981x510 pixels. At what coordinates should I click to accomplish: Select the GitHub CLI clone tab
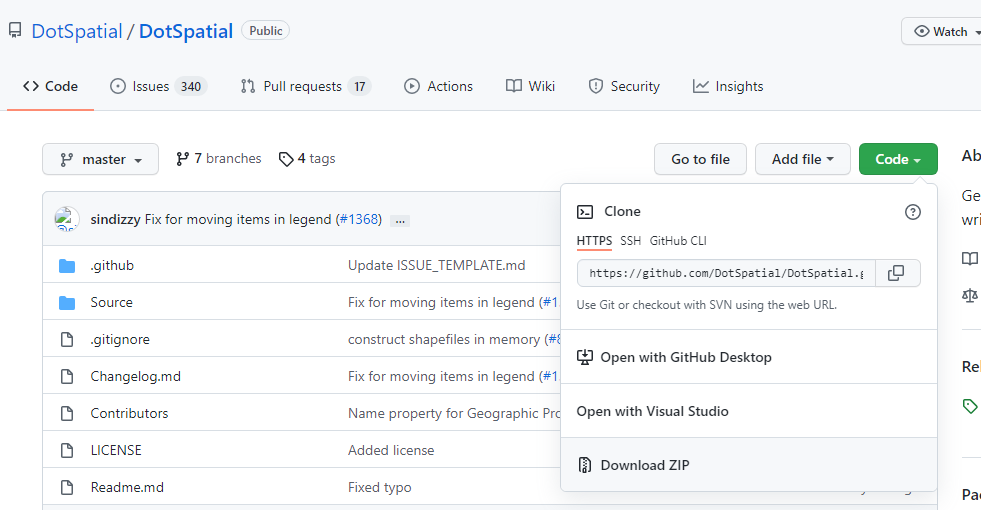pyautogui.click(x=678, y=241)
